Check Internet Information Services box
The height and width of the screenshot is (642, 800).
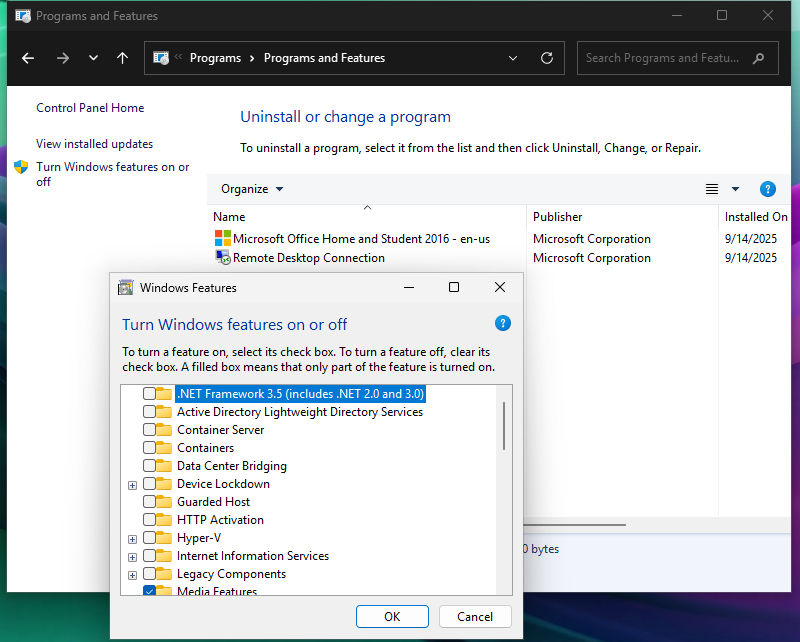pos(149,556)
